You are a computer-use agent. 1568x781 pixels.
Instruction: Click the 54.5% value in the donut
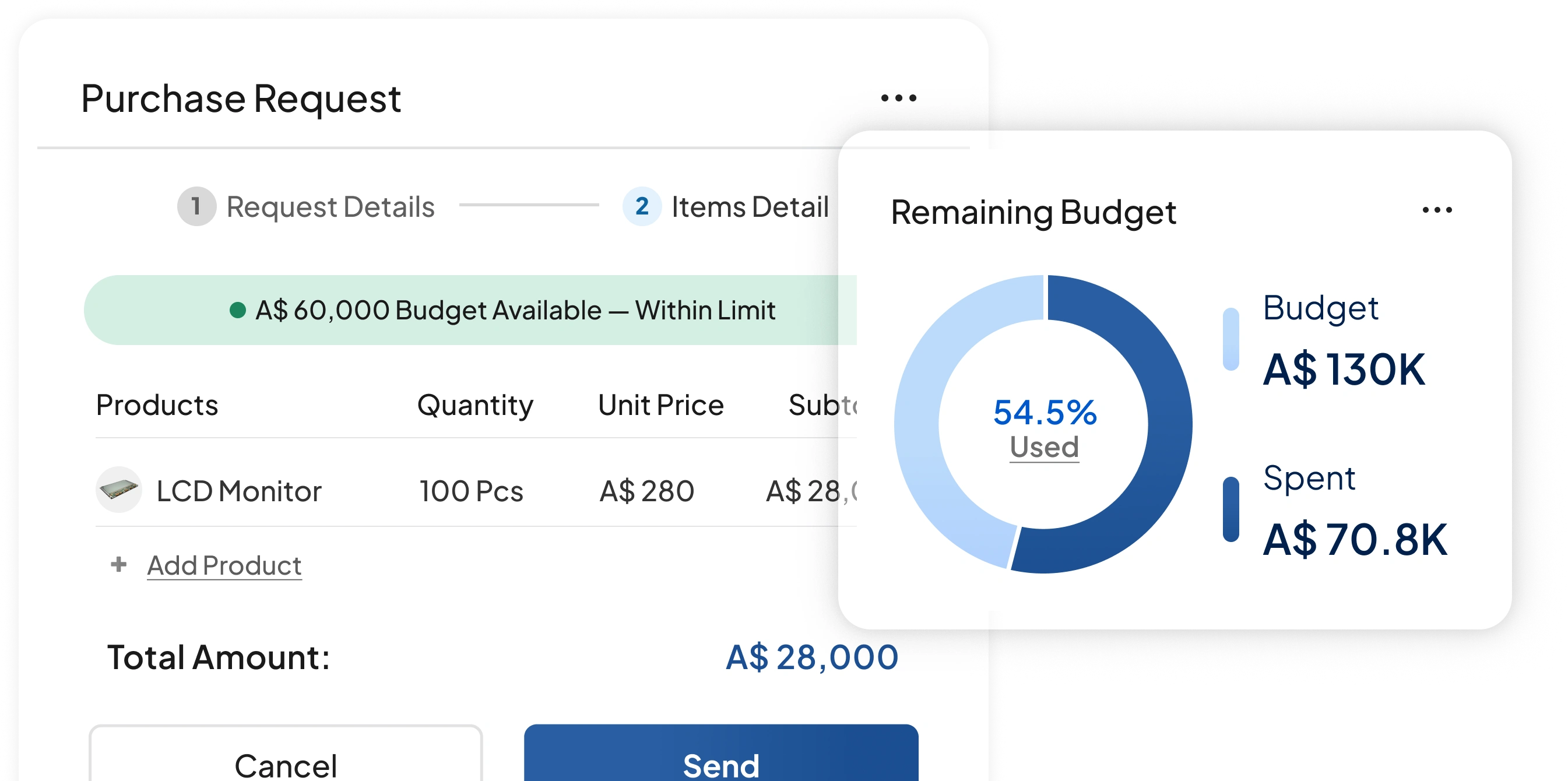[x=1045, y=413]
